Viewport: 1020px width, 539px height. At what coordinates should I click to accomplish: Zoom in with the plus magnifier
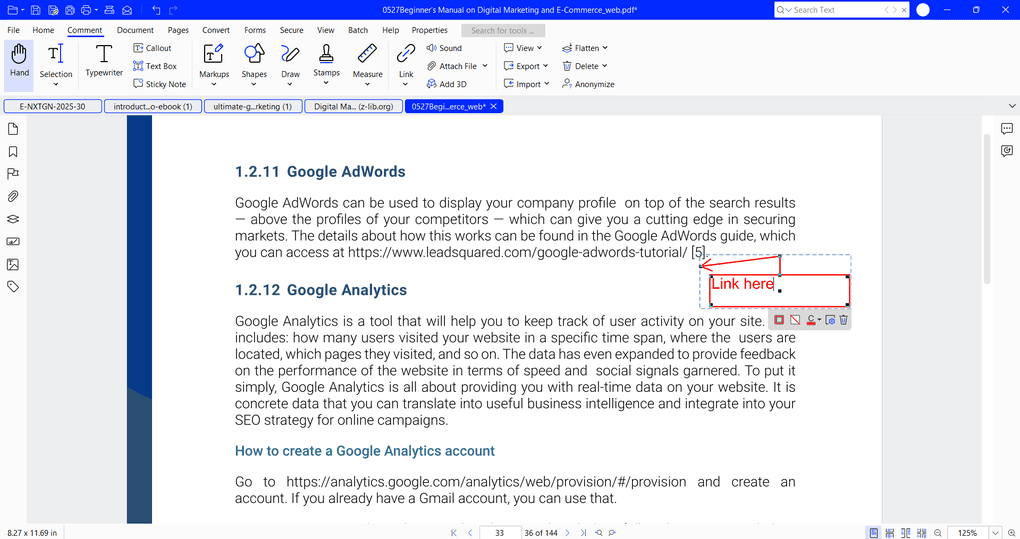coord(1012,532)
